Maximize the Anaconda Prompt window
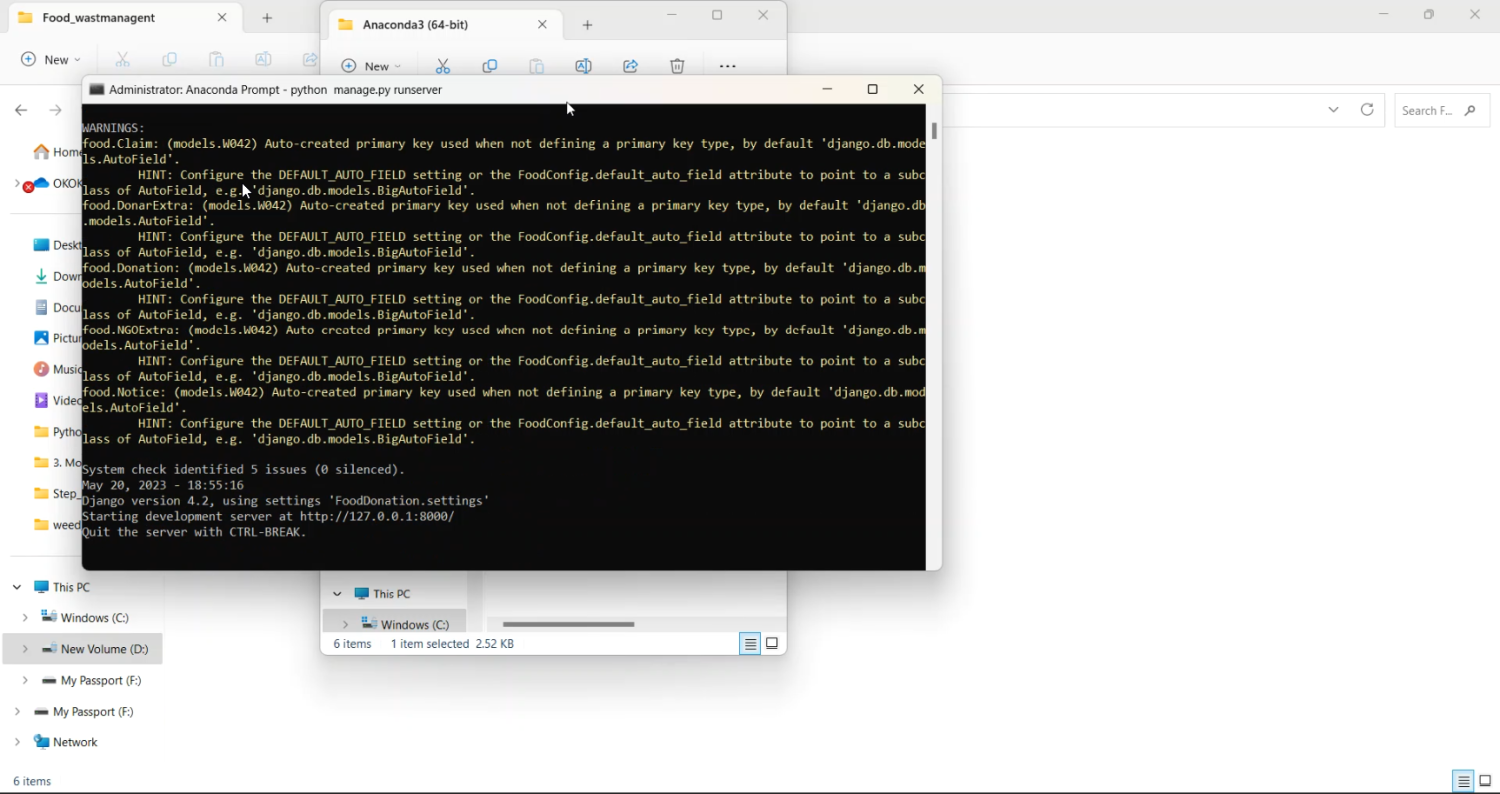This screenshot has width=1500, height=794. (x=872, y=89)
